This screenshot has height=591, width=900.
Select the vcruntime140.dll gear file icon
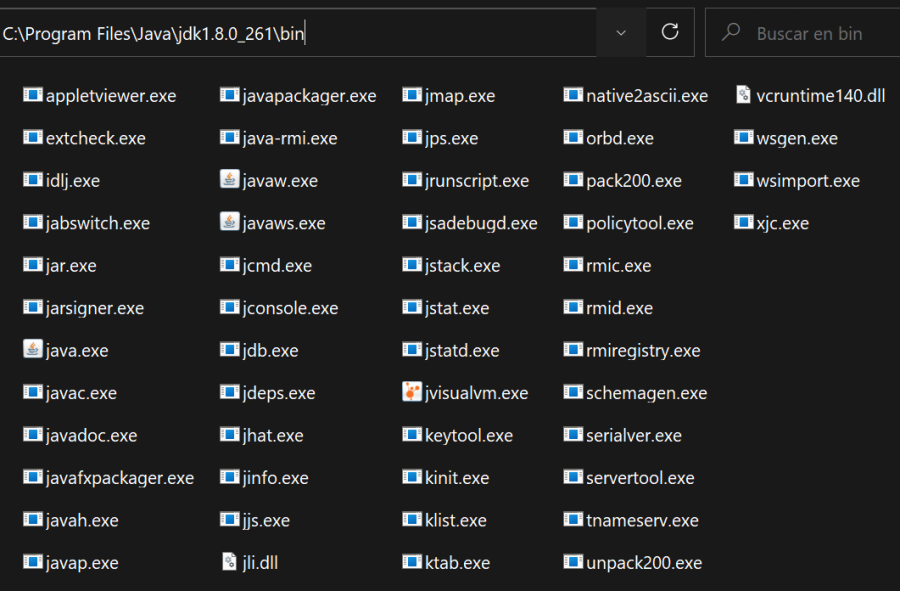click(x=743, y=95)
